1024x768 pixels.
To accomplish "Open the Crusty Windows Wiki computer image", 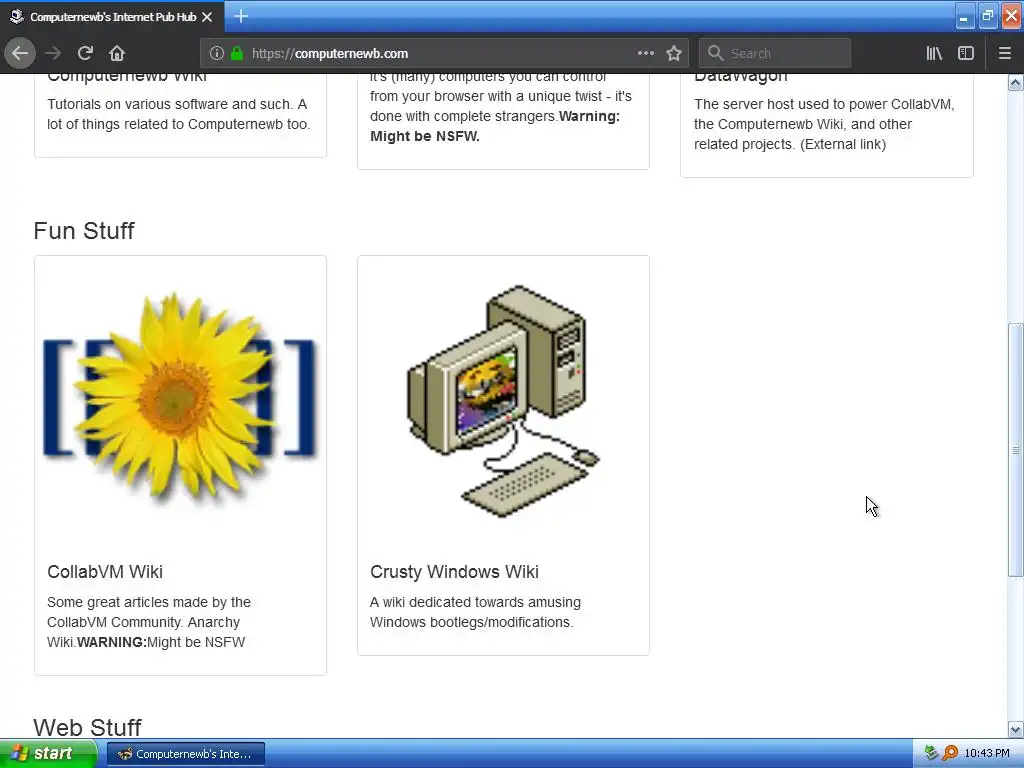I will [503, 401].
